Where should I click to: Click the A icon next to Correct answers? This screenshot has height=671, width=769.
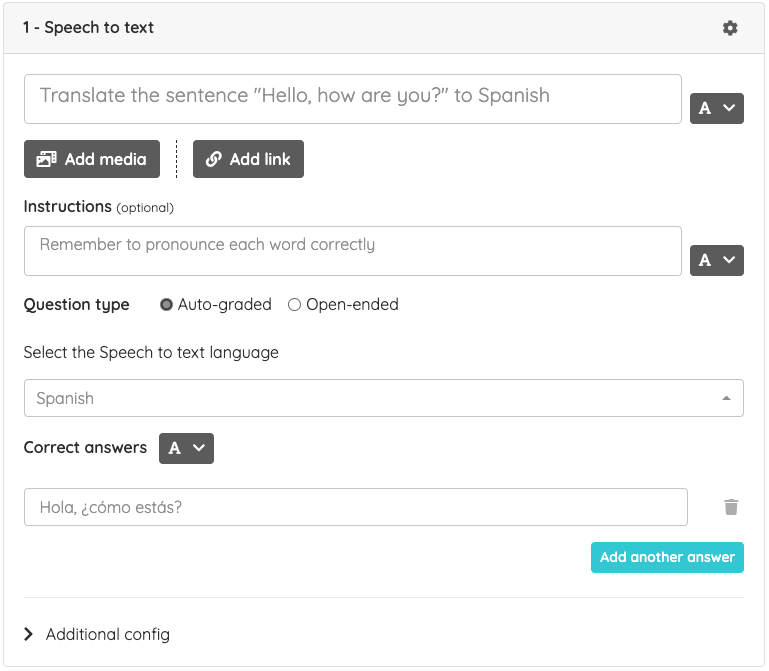[x=174, y=448]
